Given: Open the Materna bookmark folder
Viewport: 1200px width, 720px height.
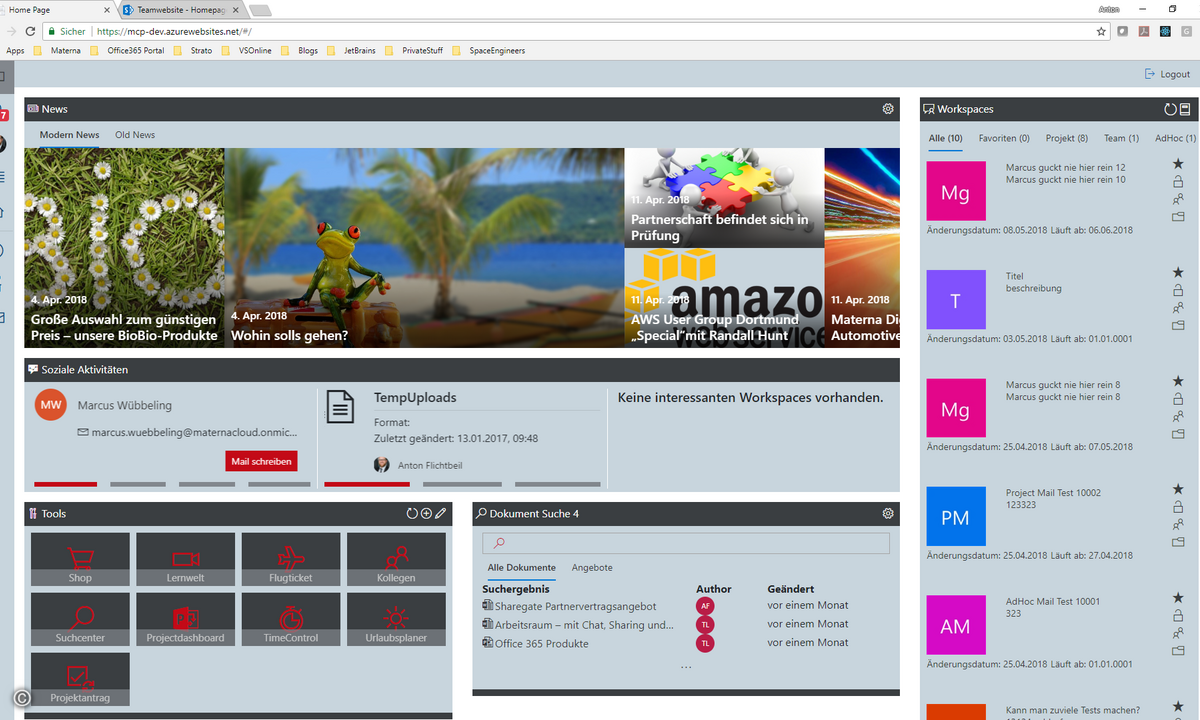Looking at the screenshot, I should [58, 50].
